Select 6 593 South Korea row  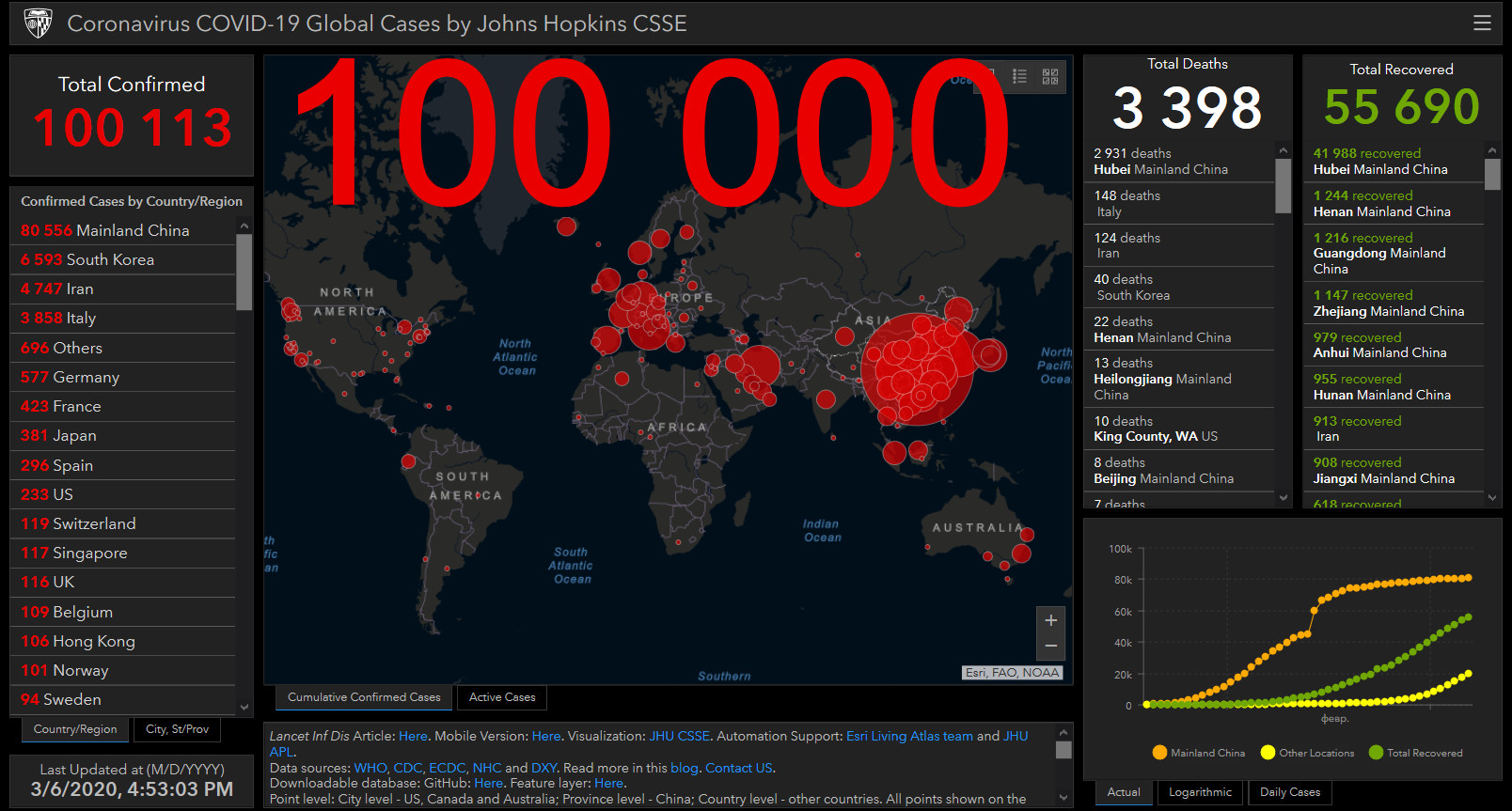[x=122, y=259]
